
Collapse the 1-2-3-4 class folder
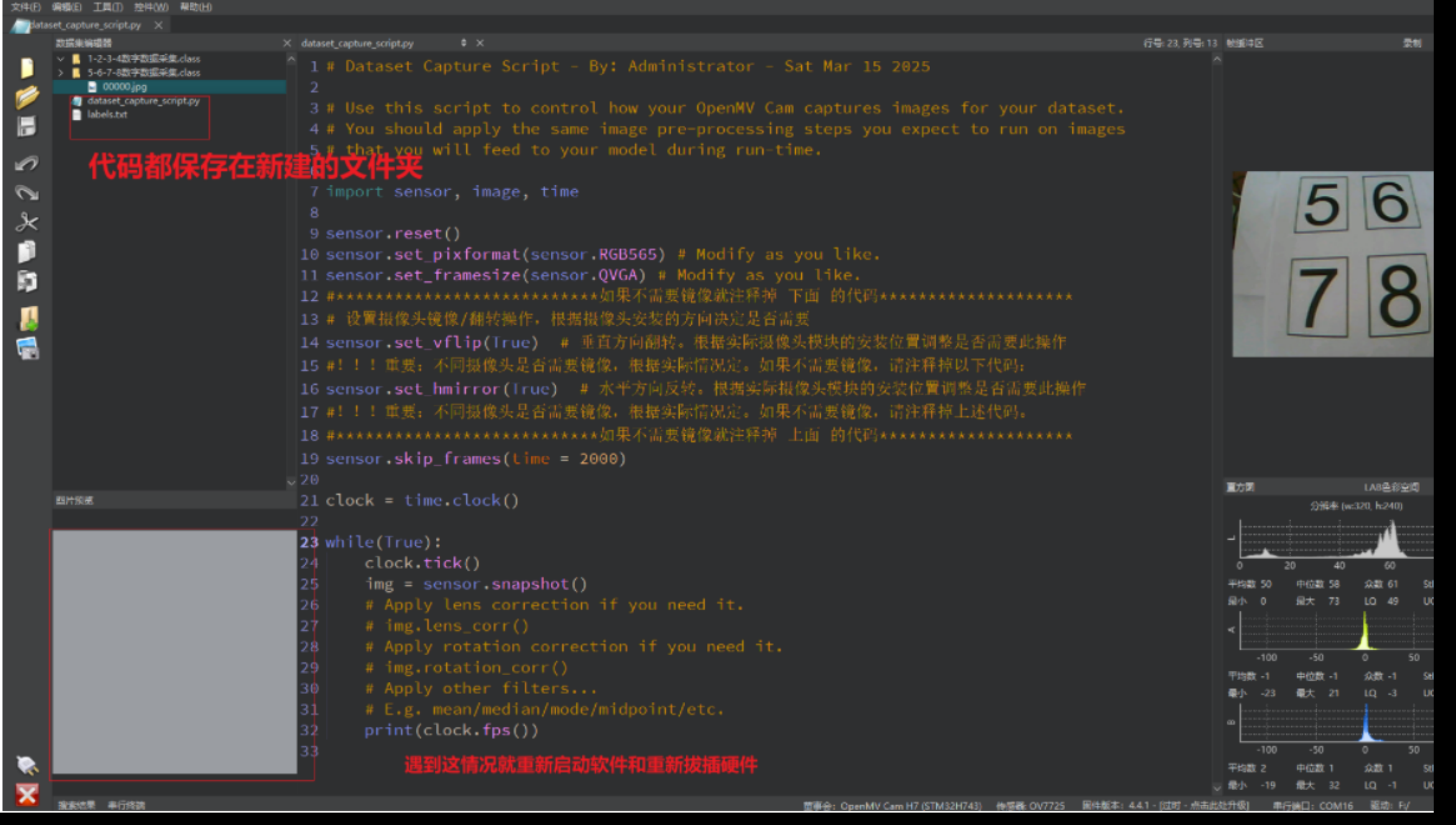click(x=61, y=58)
